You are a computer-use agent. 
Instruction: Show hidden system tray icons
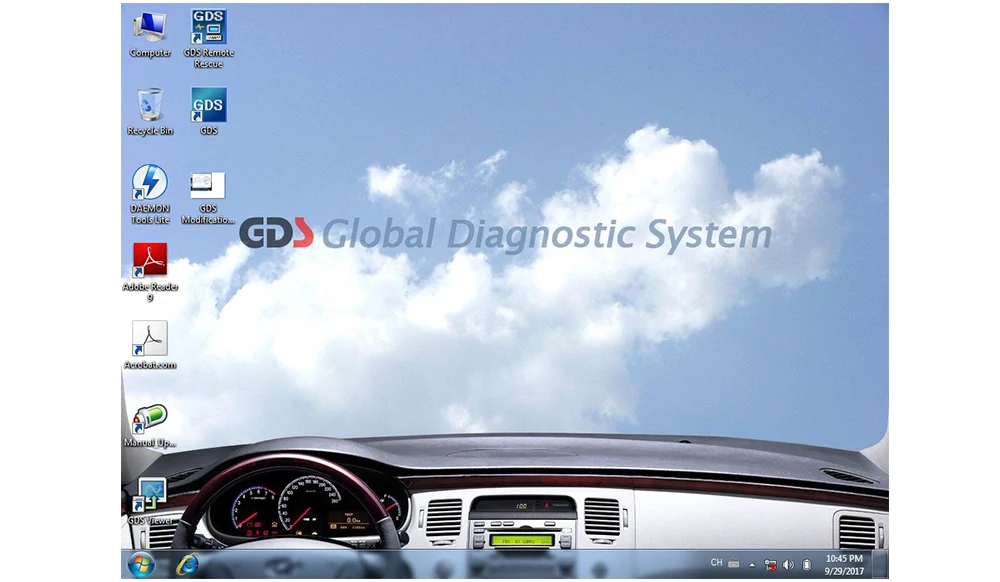[752, 565]
